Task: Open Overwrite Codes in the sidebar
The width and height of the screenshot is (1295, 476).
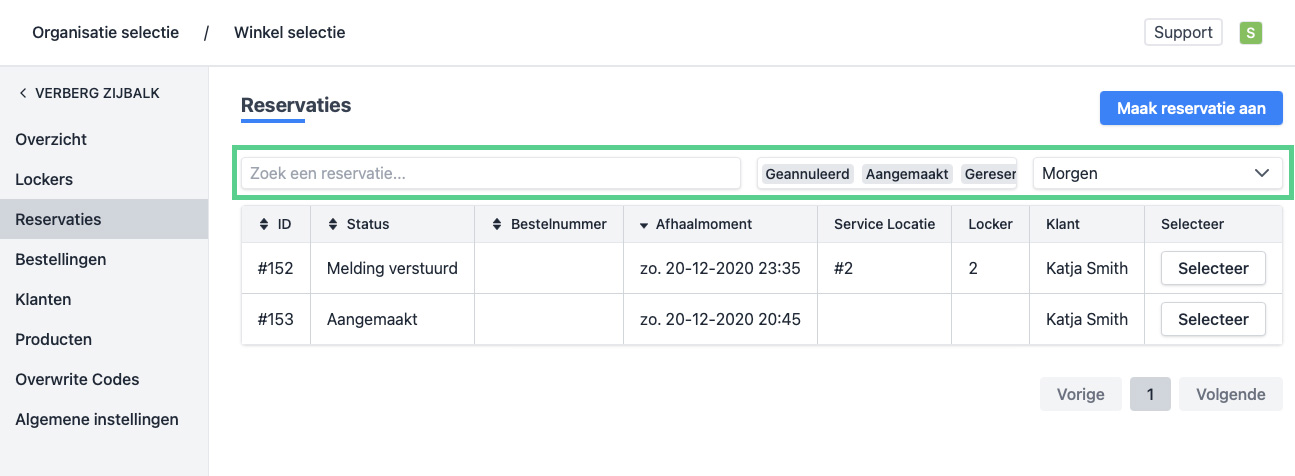Action: click(77, 379)
